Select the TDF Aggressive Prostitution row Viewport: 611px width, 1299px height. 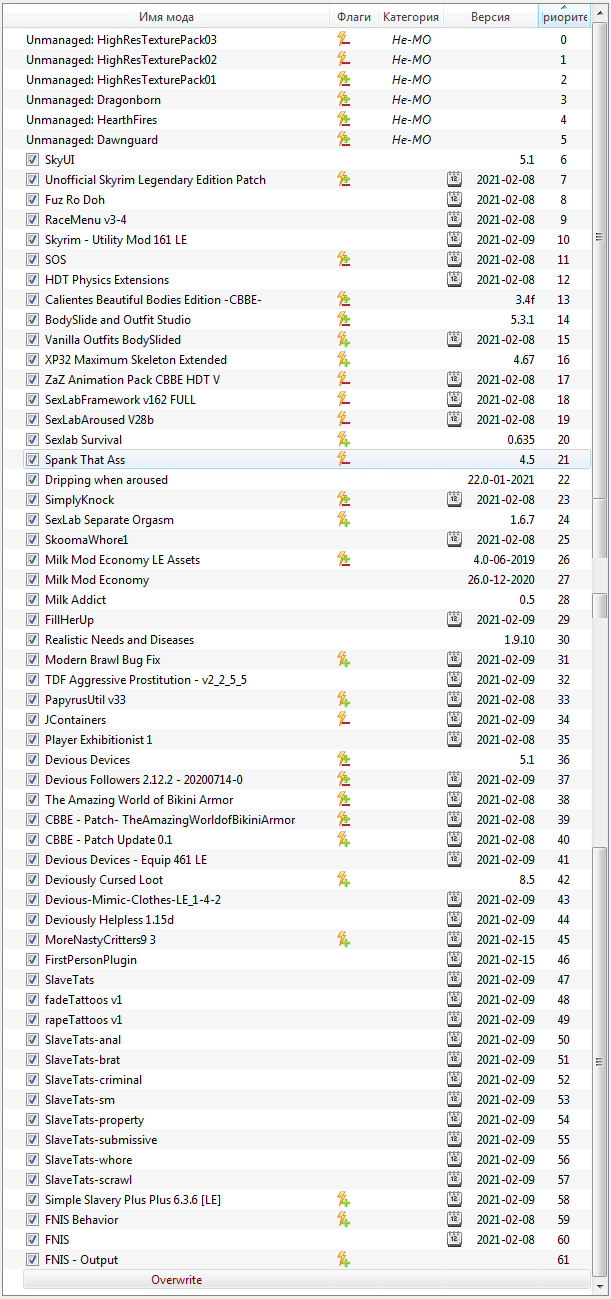click(x=306, y=680)
